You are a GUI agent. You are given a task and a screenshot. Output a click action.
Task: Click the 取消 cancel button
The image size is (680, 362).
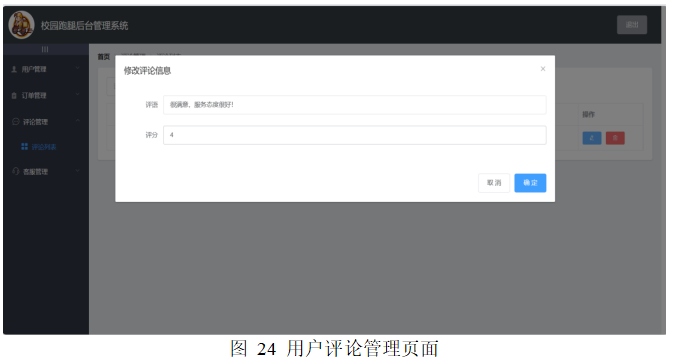point(494,183)
